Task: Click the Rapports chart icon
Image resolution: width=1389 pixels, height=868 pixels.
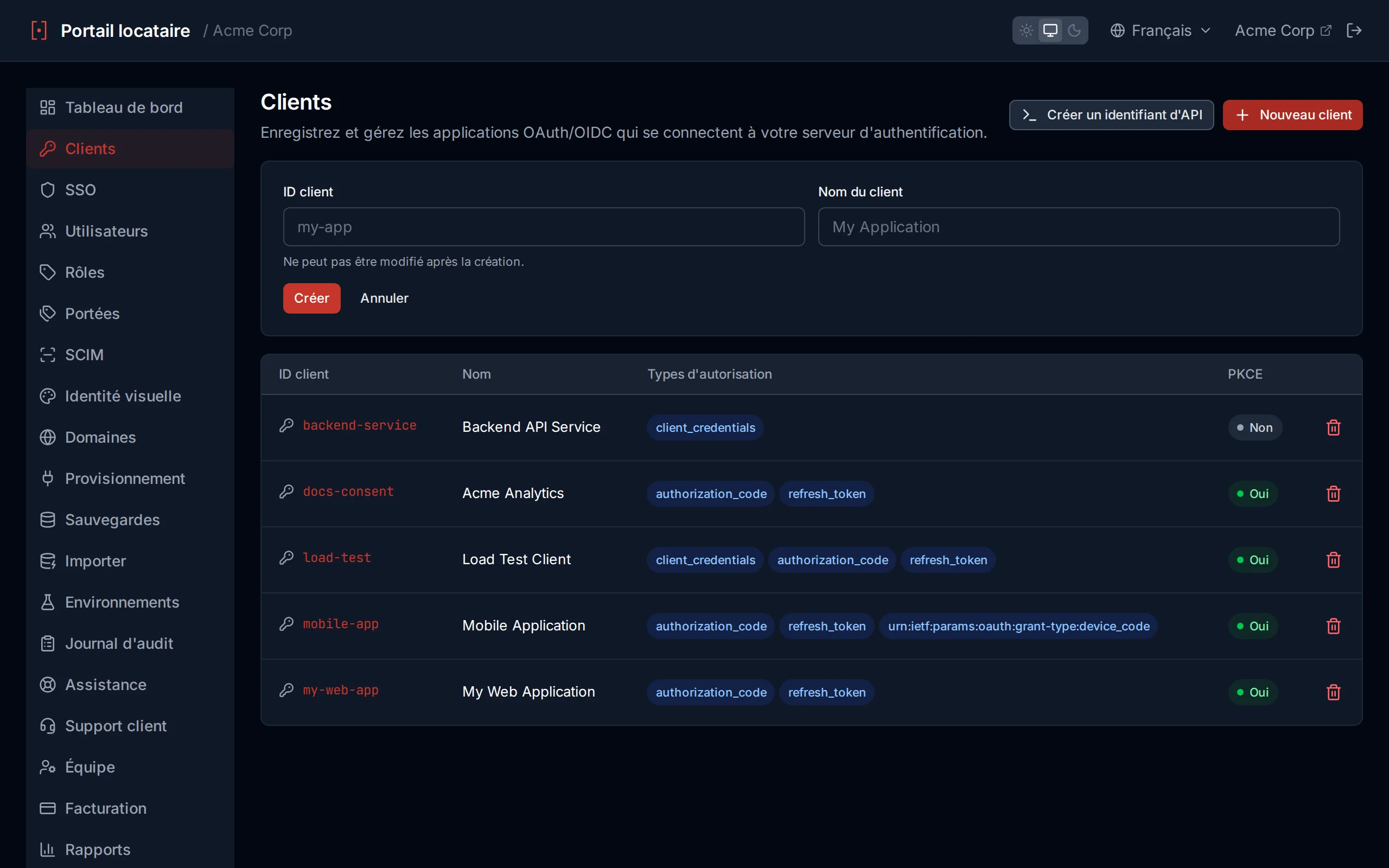Action: pos(48,850)
